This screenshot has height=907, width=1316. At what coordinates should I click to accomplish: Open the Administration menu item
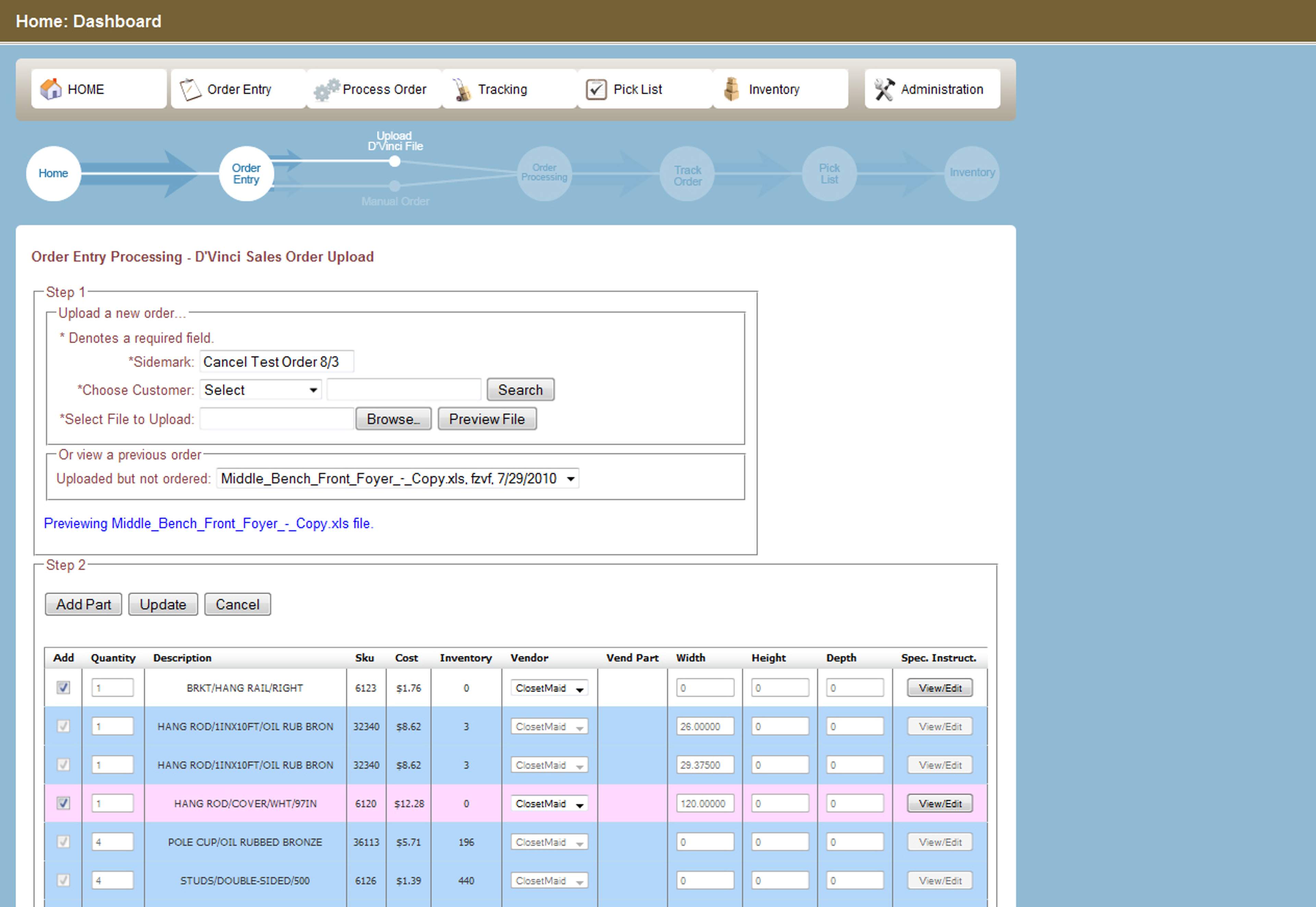point(932,89)
